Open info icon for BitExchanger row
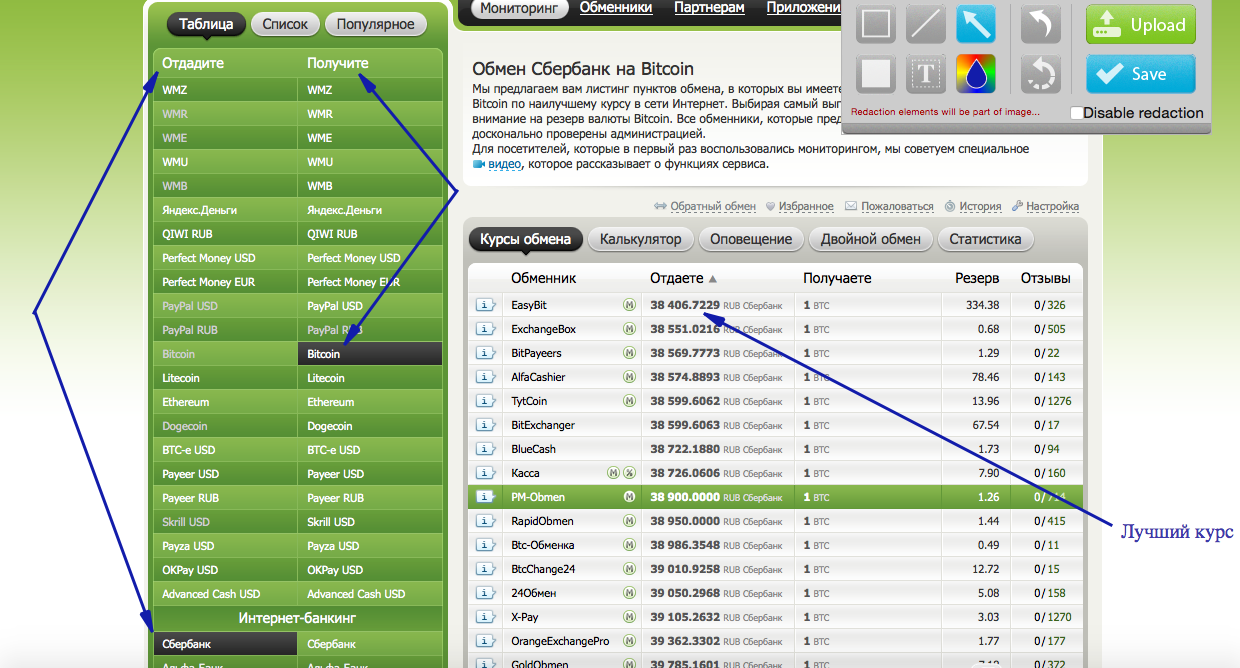 485,425
